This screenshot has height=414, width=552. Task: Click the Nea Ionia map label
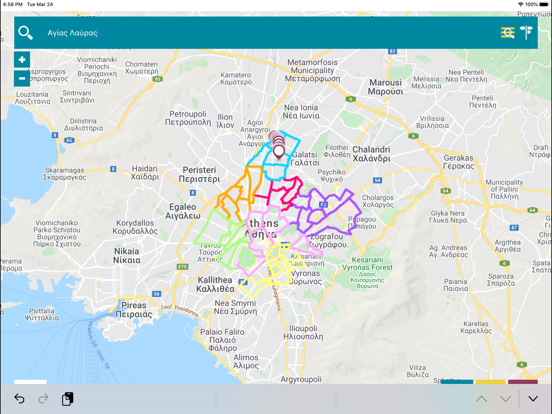[x=301, y=112]
